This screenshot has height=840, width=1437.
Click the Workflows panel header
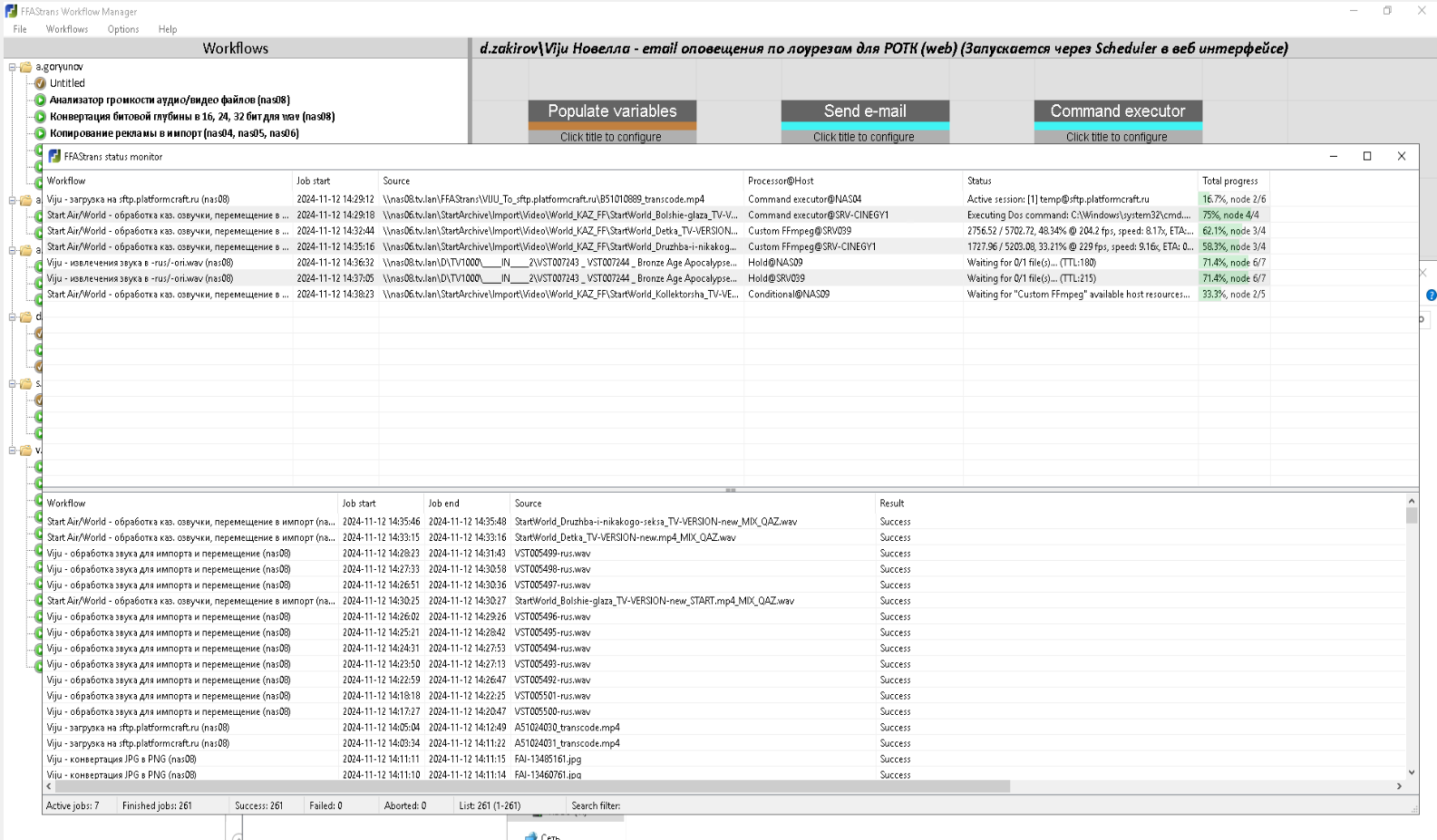236,48
